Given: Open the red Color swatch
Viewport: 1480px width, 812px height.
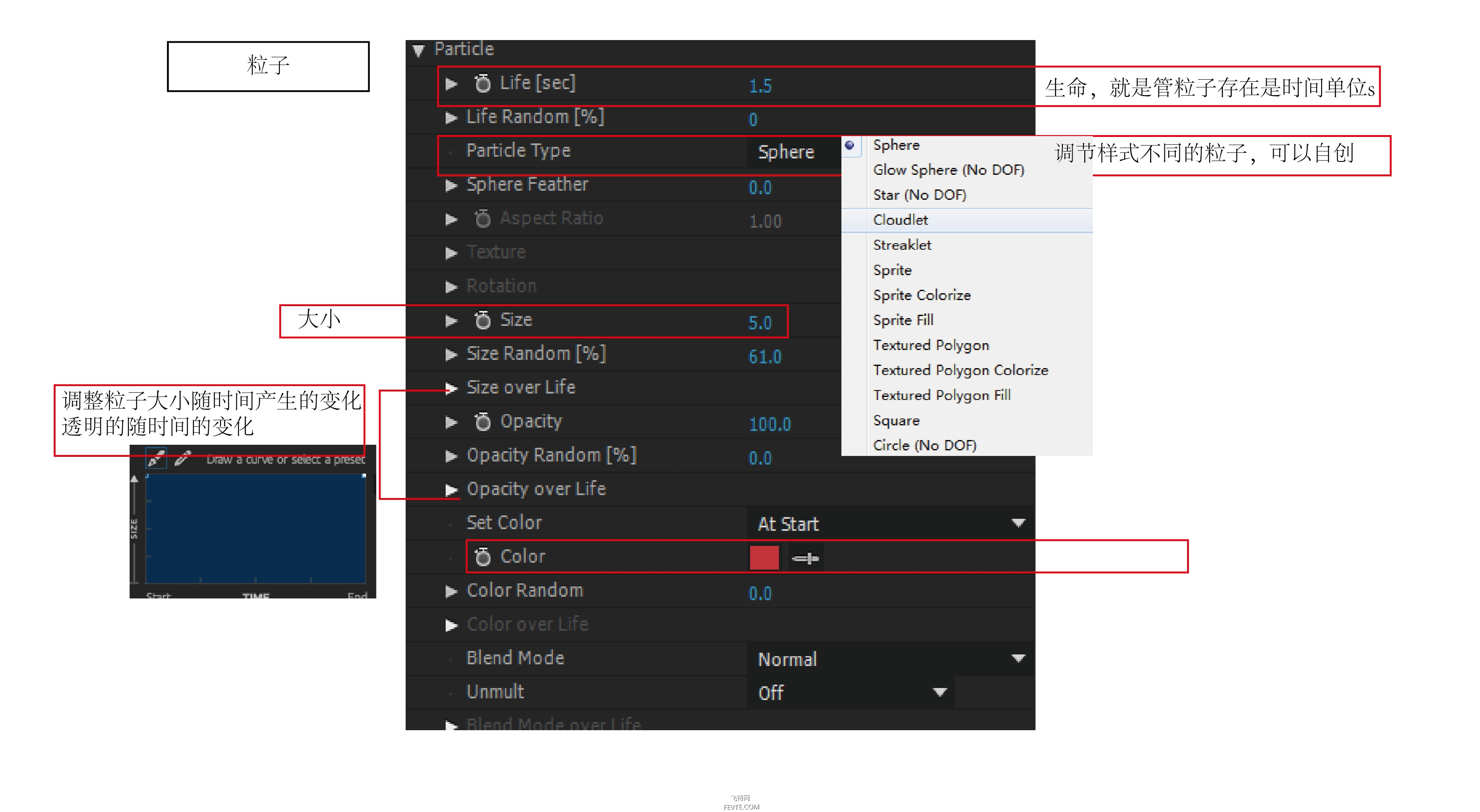Looking at the screenshot, I should (764, 558).
